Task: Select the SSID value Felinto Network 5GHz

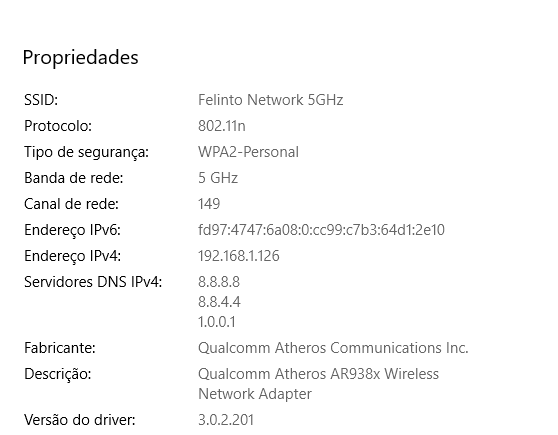Action: pyautogui.click(x=270, y=100)
